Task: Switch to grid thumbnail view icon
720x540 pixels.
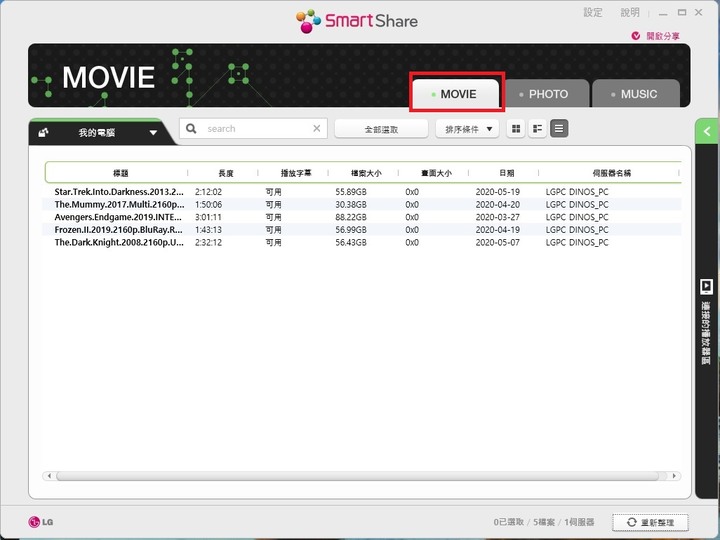Action: click(516, 129)
